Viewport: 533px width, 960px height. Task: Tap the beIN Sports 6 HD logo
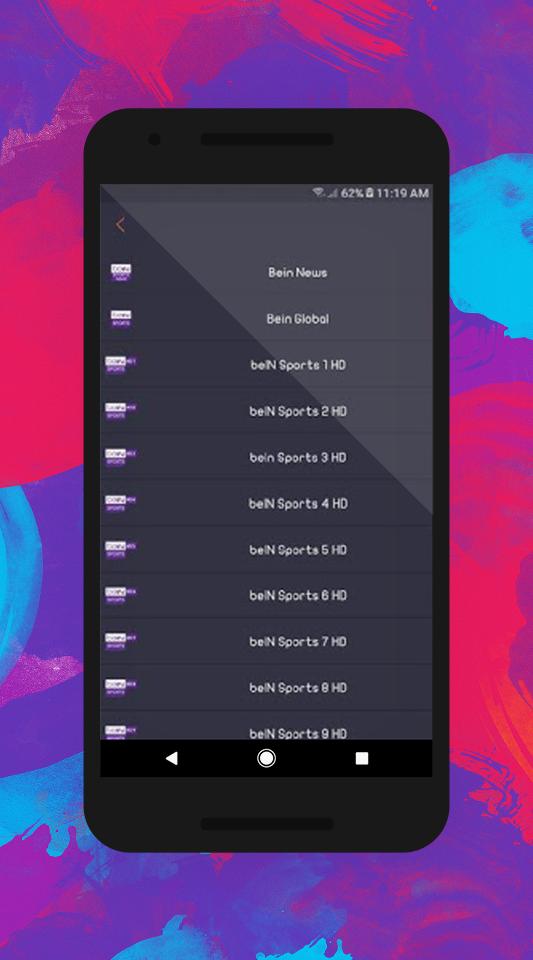(x=121, y=596)
